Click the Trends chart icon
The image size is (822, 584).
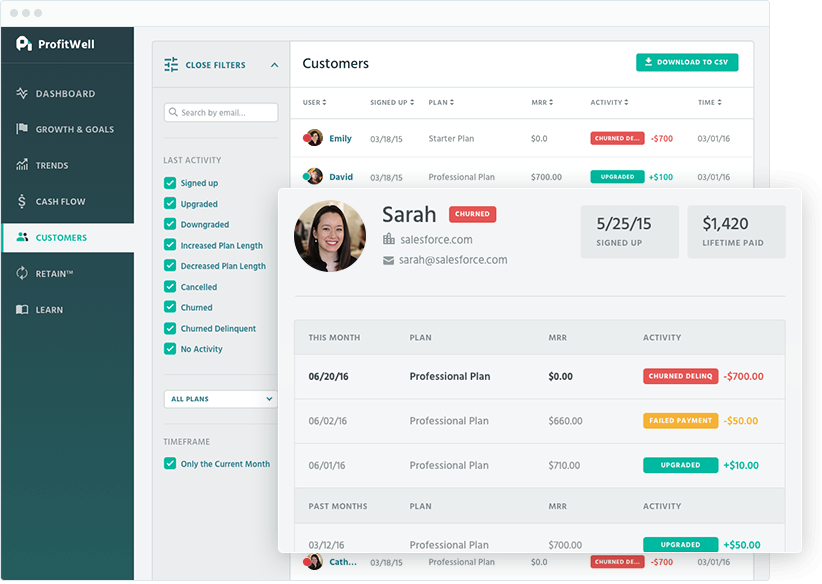point(22,166)
